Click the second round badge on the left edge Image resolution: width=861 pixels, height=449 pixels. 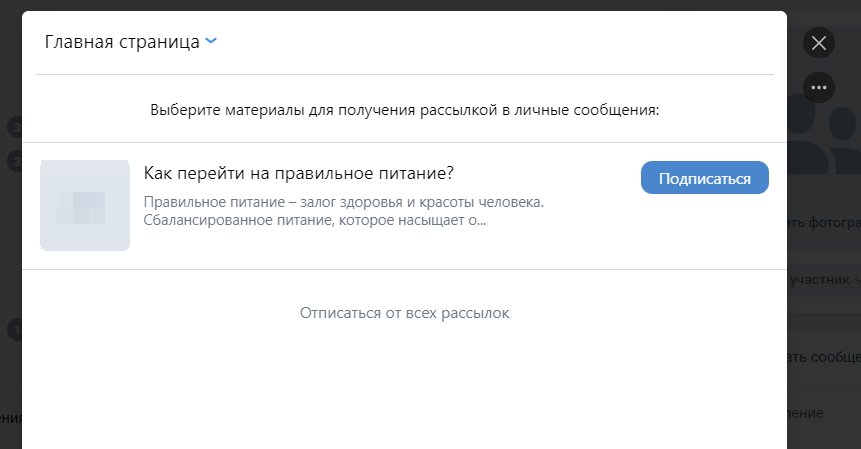[x=15, y=159]
